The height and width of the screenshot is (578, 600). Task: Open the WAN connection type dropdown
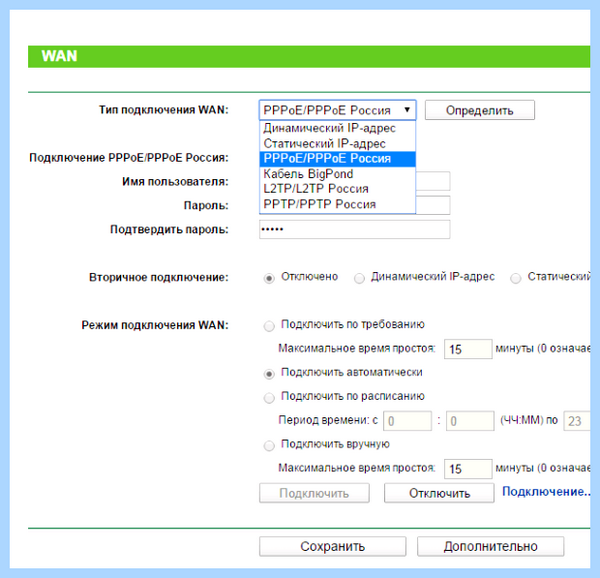[337, 110]
